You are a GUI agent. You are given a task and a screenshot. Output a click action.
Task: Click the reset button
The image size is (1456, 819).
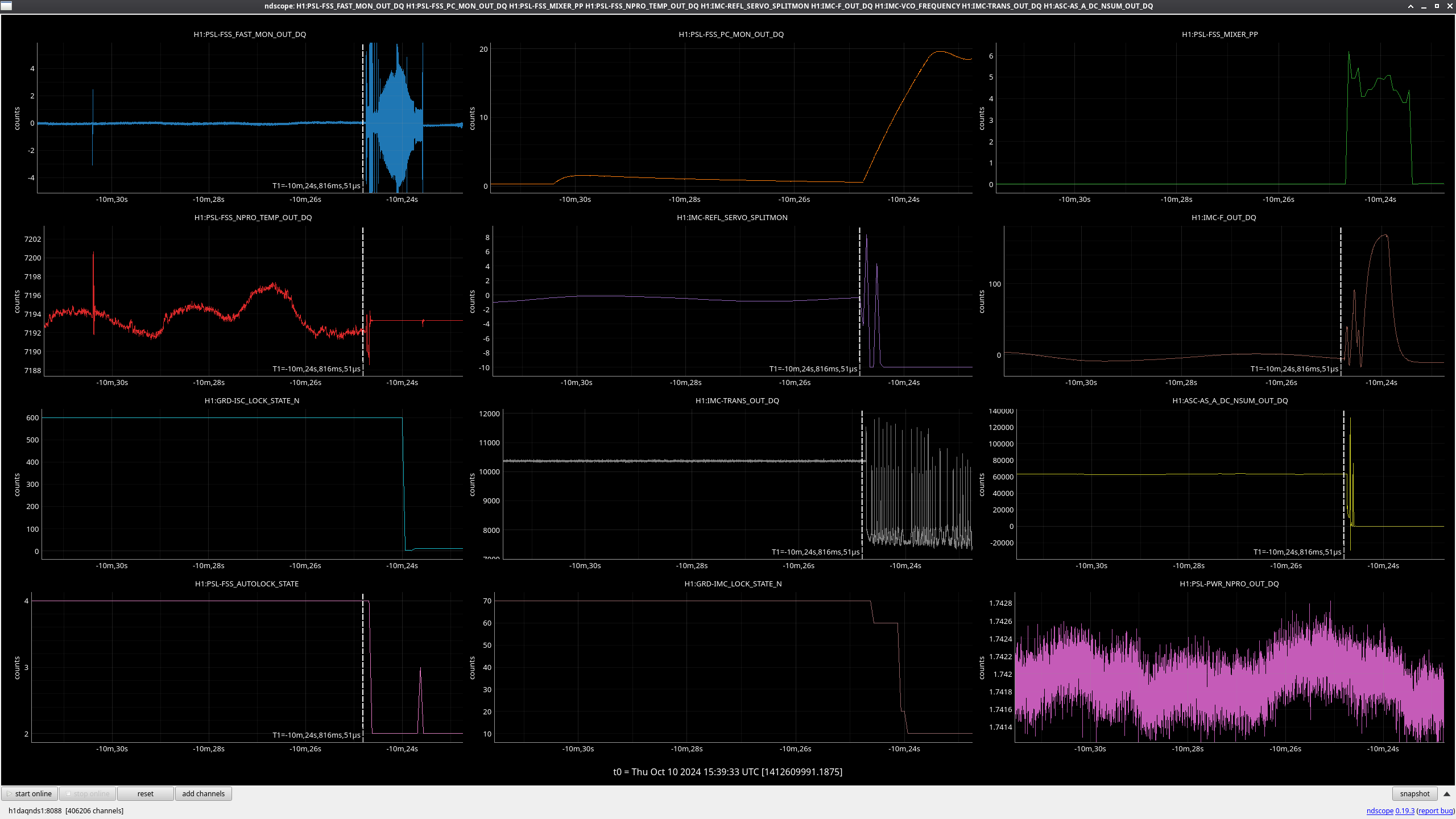[x=146, y=793]
